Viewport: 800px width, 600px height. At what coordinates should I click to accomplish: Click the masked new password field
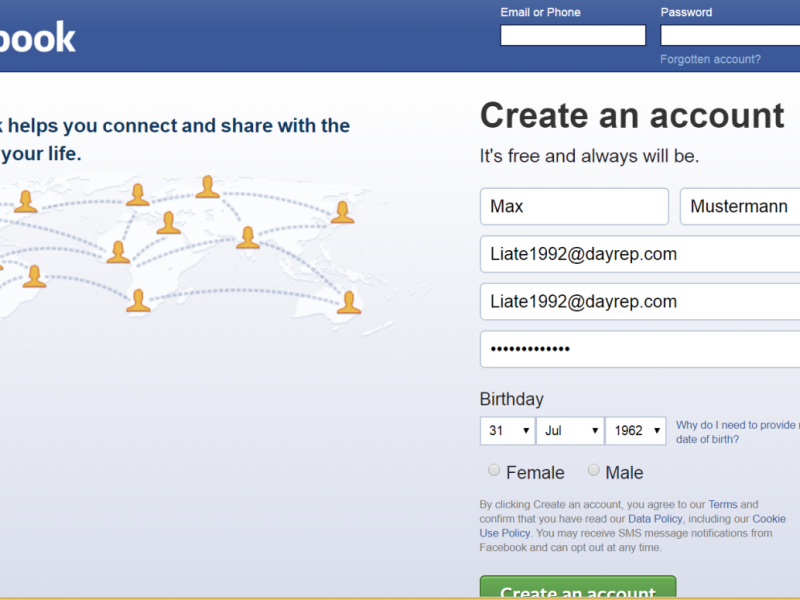(640, 349)
